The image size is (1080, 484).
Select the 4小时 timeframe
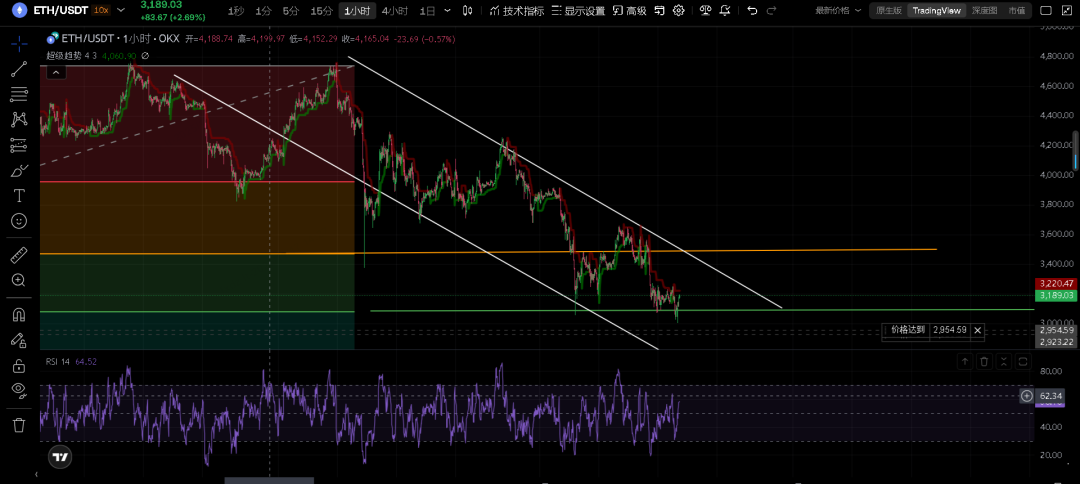coord(394,11)
